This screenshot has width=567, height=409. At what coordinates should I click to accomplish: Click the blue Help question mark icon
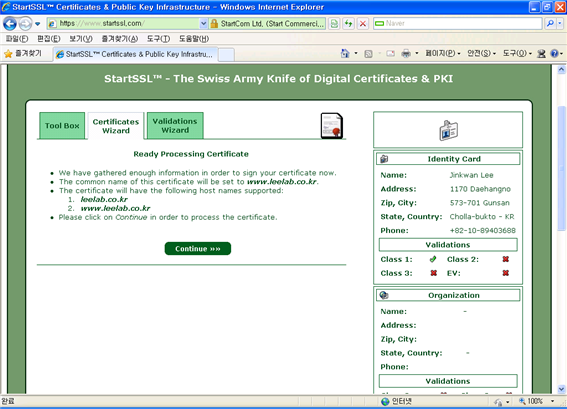pos(554,54)
